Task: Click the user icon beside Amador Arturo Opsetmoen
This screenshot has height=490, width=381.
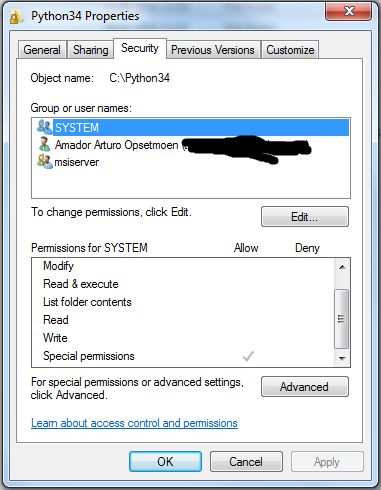Action: [44, 144]
